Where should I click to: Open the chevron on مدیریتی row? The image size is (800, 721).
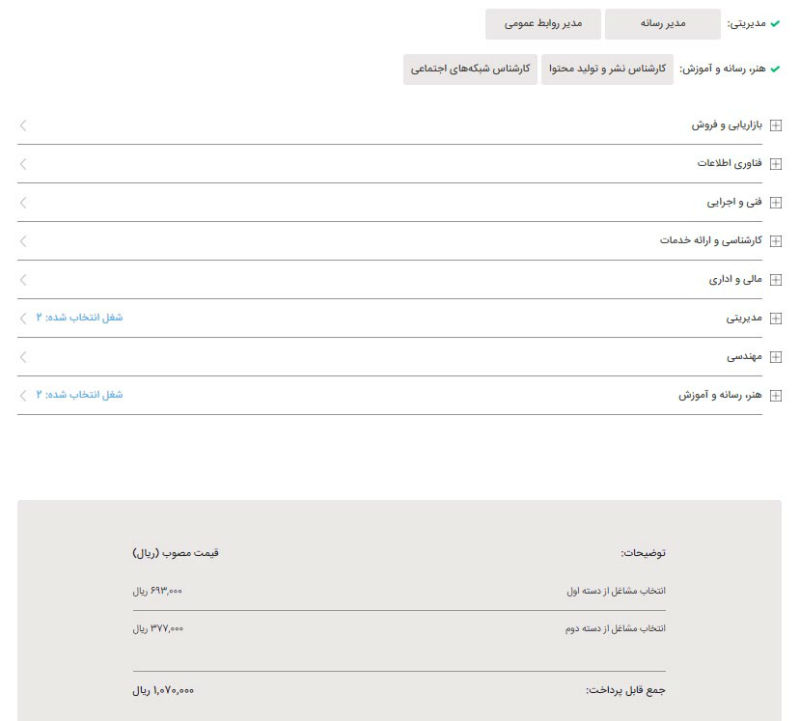coord(23,318)
